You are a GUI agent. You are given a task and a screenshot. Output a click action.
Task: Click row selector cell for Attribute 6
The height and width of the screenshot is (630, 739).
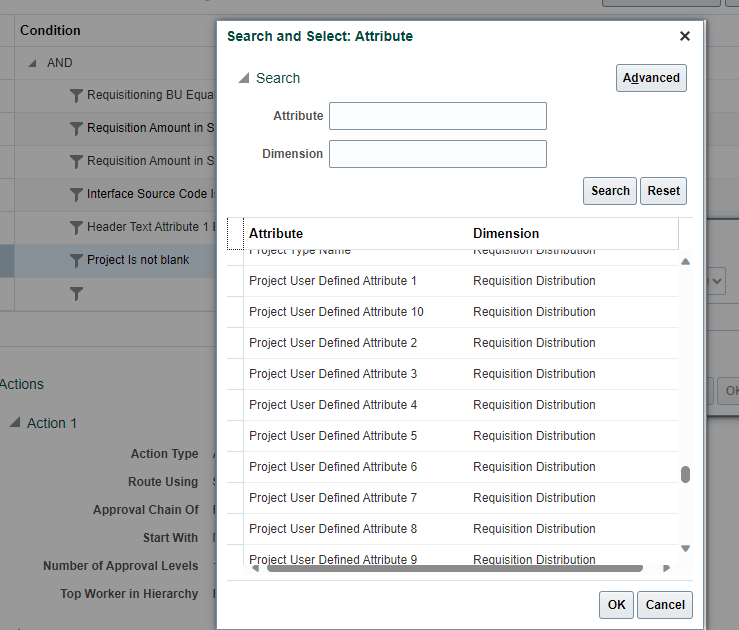pos(235,467)
